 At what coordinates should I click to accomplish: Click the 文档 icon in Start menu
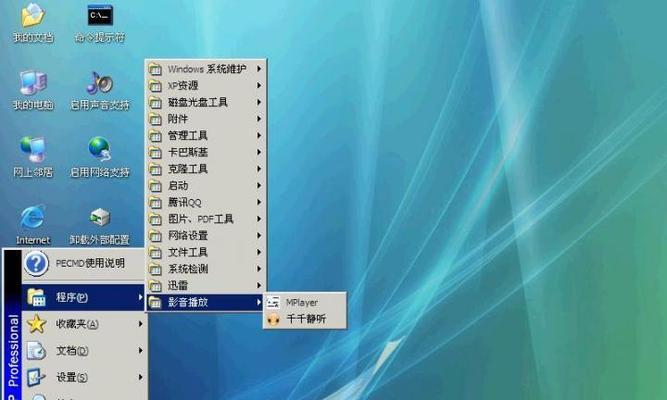(x=37, y=351)
